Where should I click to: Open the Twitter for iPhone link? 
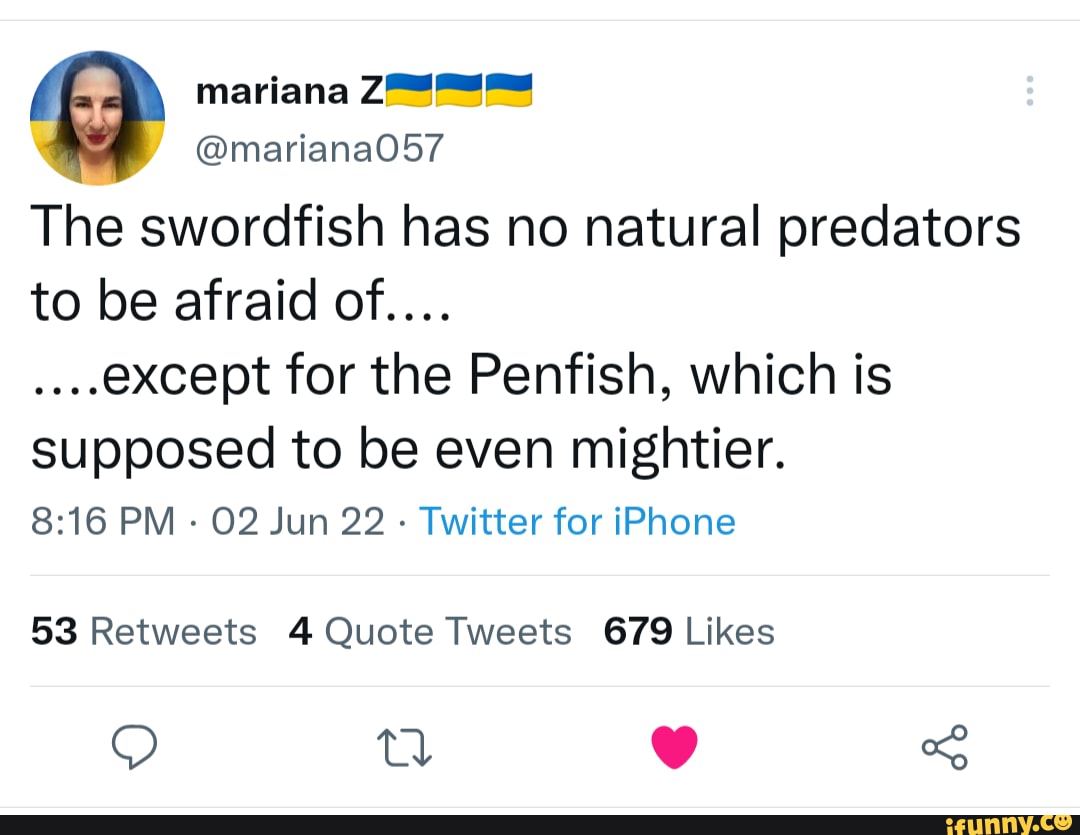577,521
